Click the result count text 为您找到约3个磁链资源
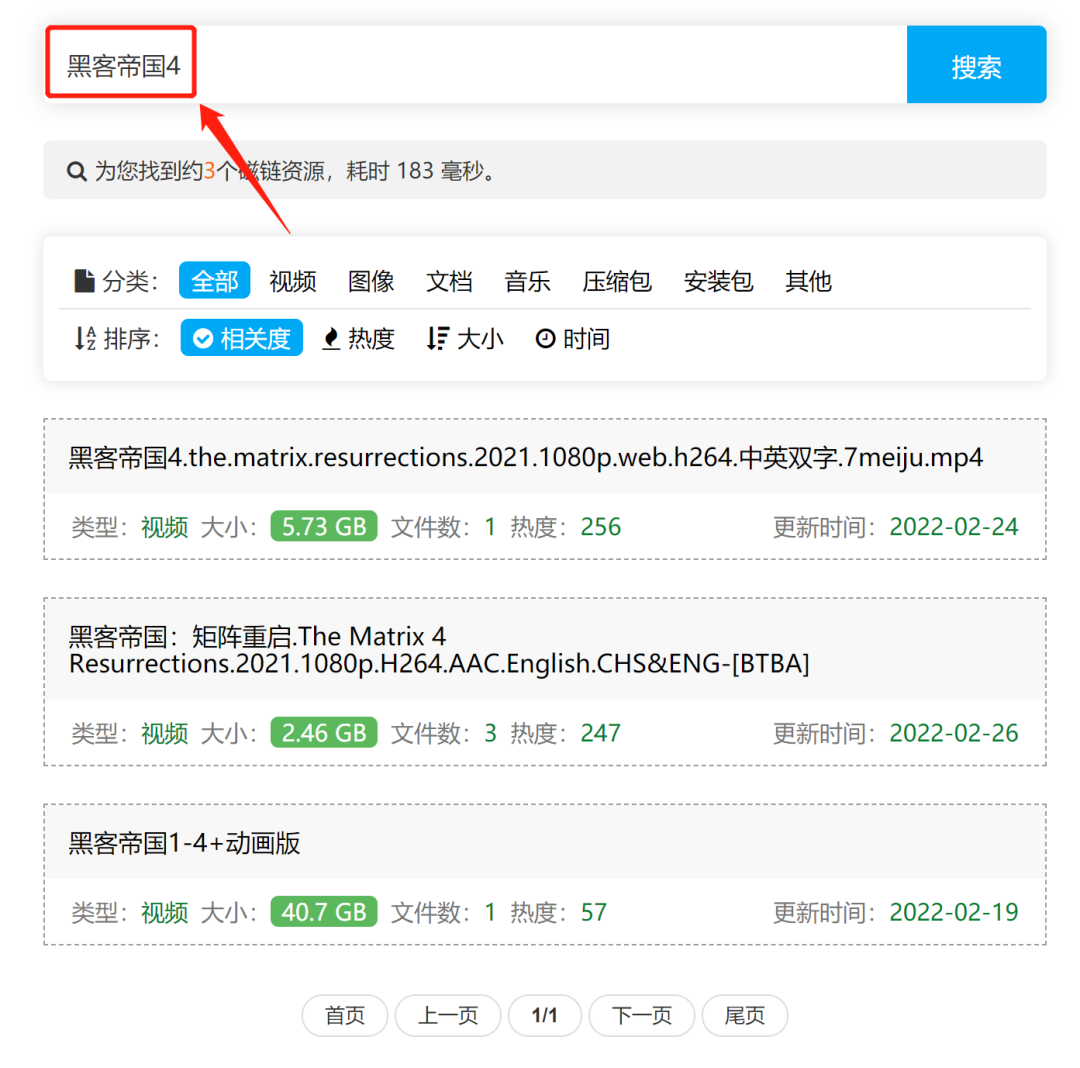 tap(209, 171)
